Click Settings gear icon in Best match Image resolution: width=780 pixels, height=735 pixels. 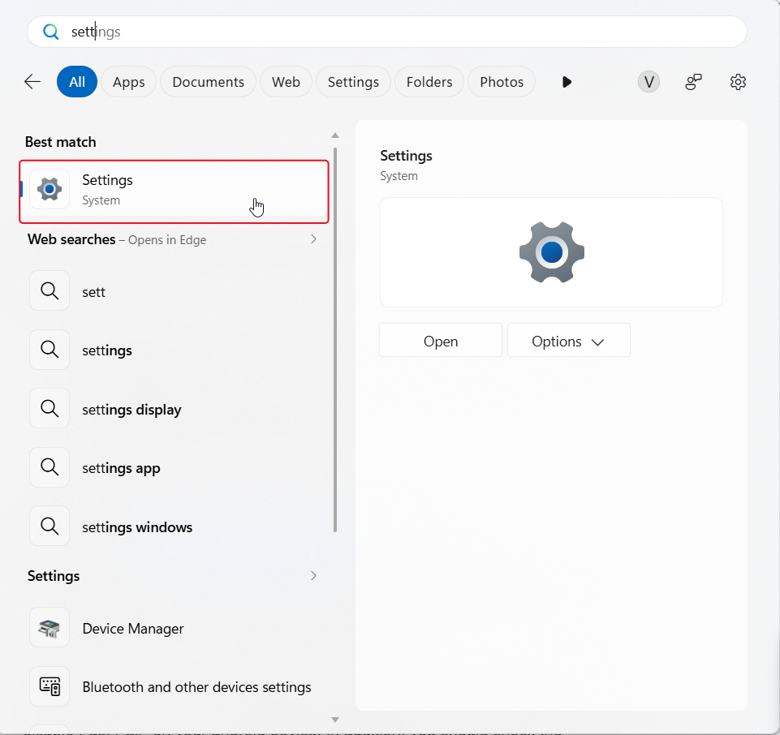pos(49,189)
